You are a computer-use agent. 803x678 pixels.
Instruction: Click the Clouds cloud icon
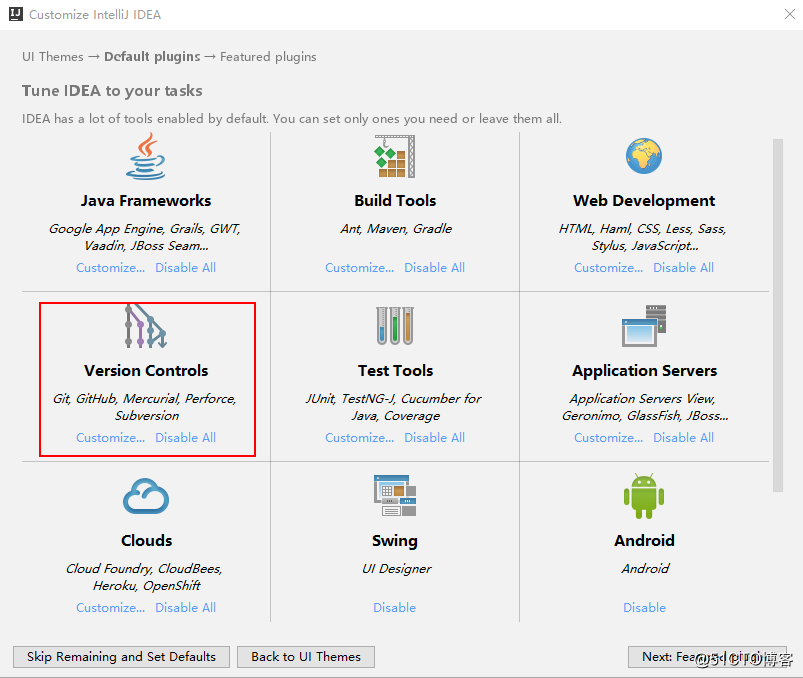(146, 496)
